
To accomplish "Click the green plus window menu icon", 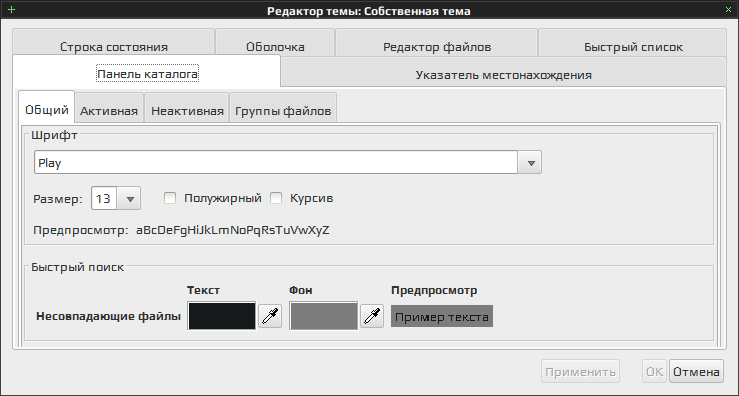I will [12, 9].
